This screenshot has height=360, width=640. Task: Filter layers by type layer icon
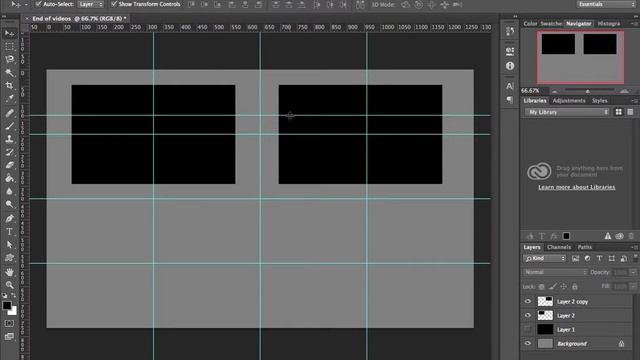[x=599, y=258]
